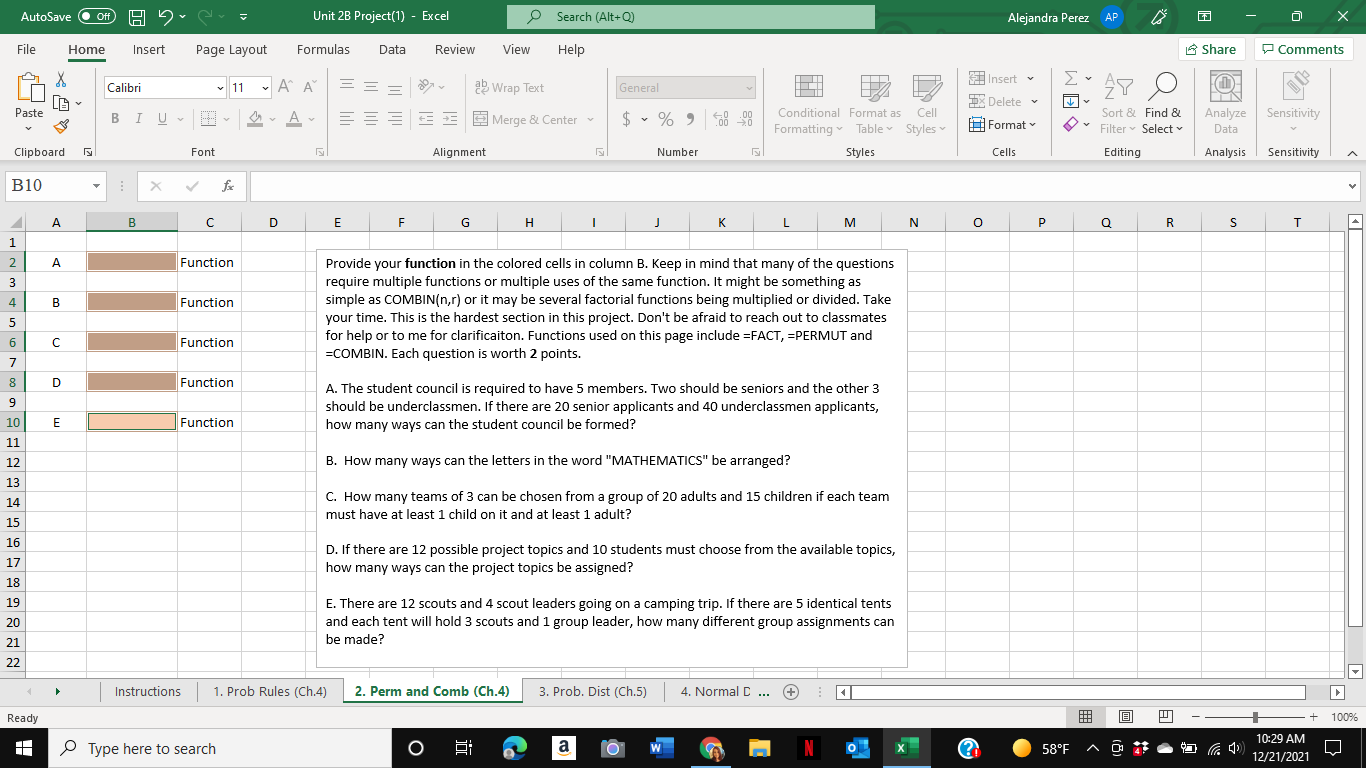Click cell B4 colored input cell
This screenshot has width=1366, height=768.
click(131, 302)
